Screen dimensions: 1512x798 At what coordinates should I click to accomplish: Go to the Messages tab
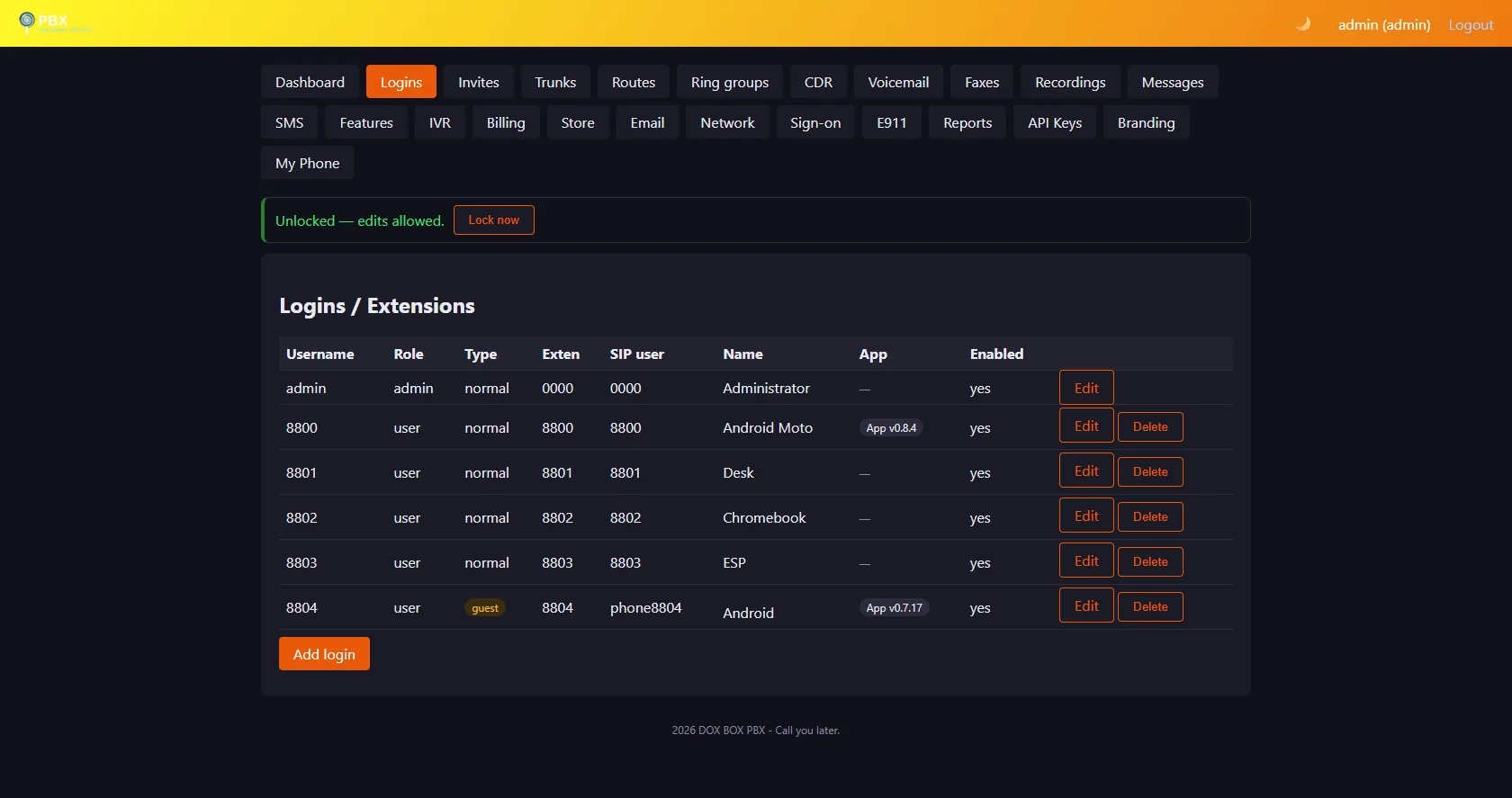pyautogui.click(x=1173, y=82)
